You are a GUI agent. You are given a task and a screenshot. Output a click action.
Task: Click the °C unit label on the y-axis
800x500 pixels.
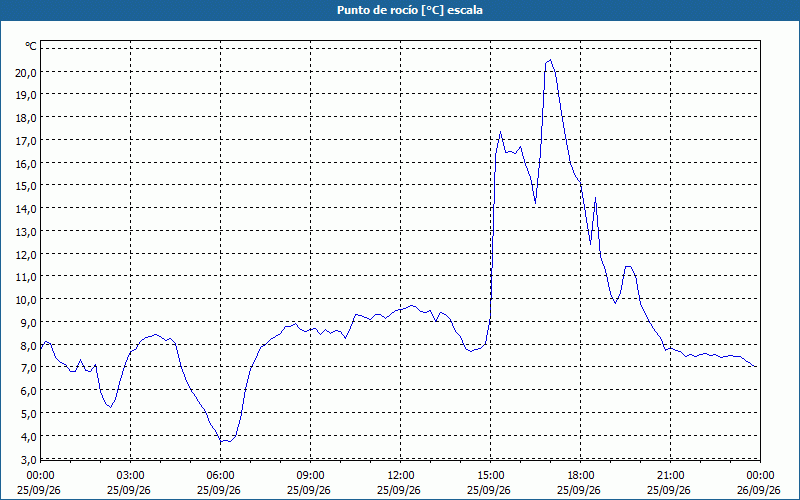point(31,46)
